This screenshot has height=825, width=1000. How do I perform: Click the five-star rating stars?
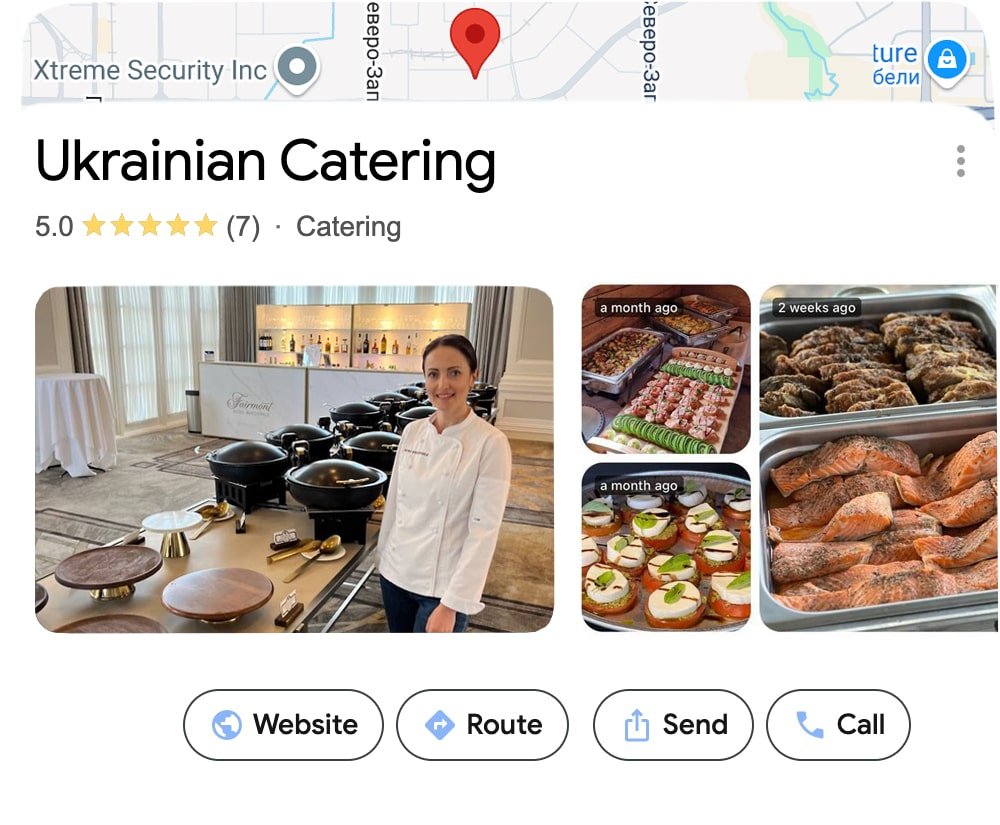(150, 226)
